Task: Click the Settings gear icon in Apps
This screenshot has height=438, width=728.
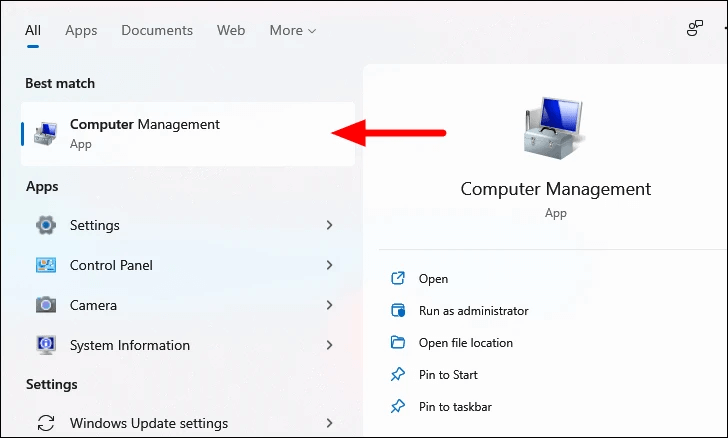Action: [46, 225]
